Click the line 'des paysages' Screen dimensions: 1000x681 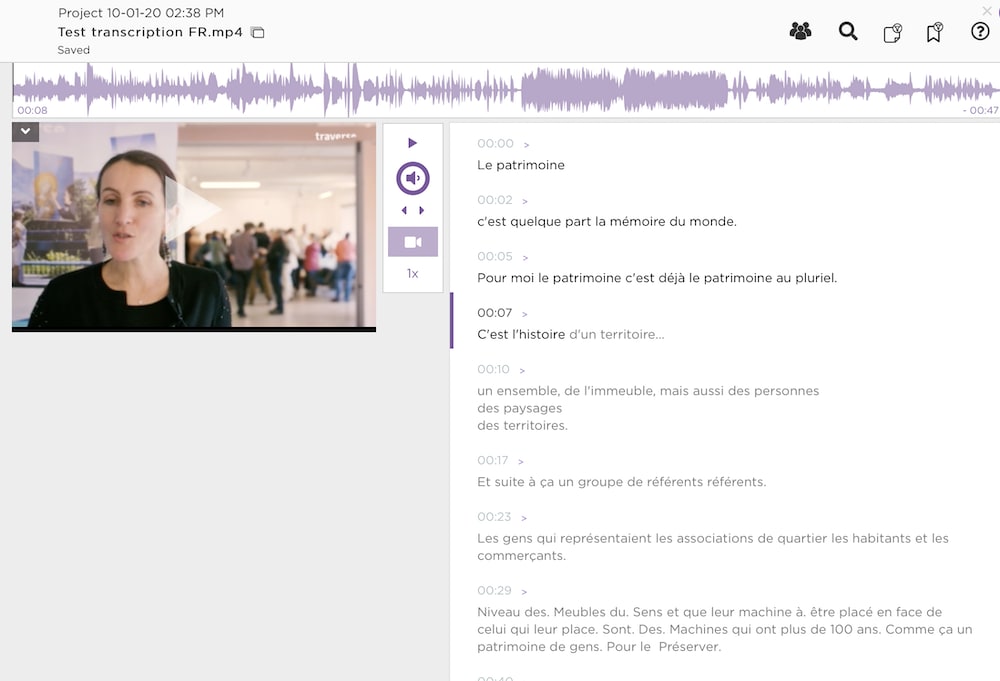pyautogui.click(x=520, y=408)
